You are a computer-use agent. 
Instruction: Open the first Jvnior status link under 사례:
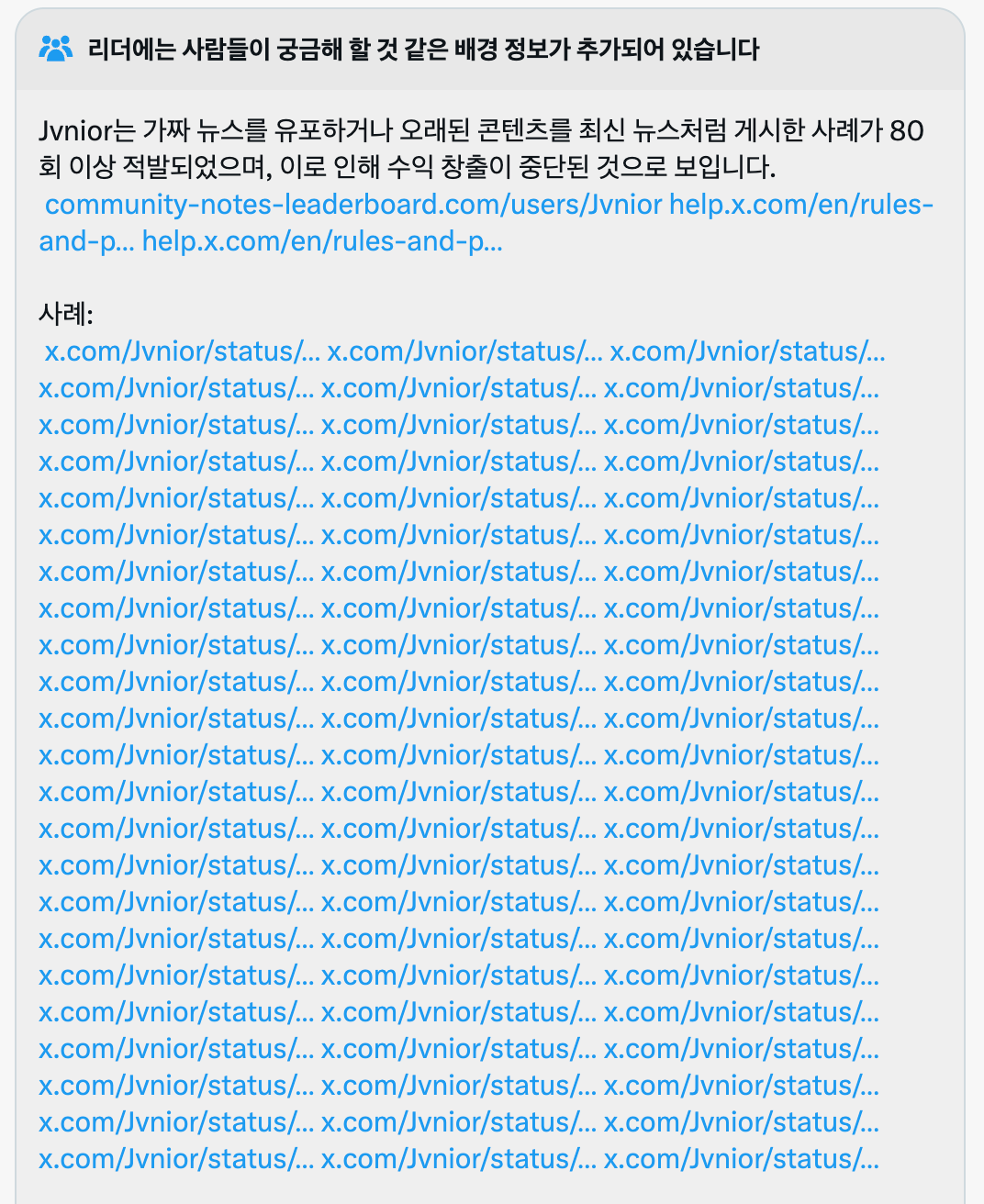point(183,351)
